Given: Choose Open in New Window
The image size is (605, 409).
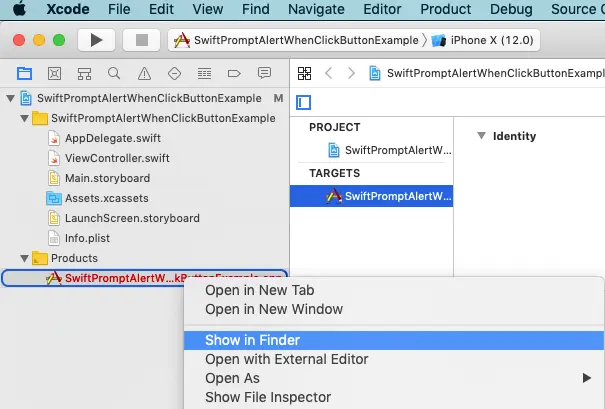Looking at the screenshot, I should click(274, 309).
